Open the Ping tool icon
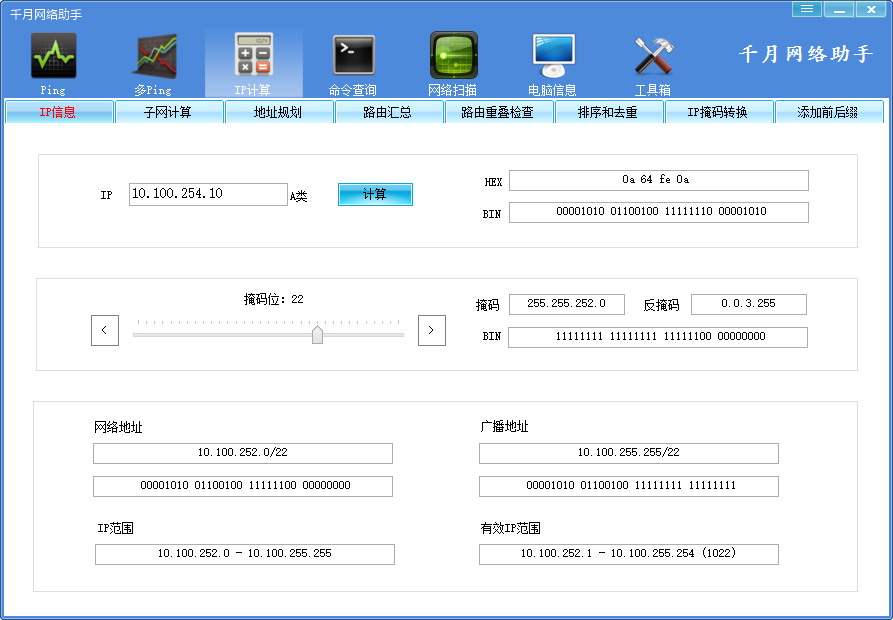The height and width of the screenshot is (620, 893). (53, 56)
